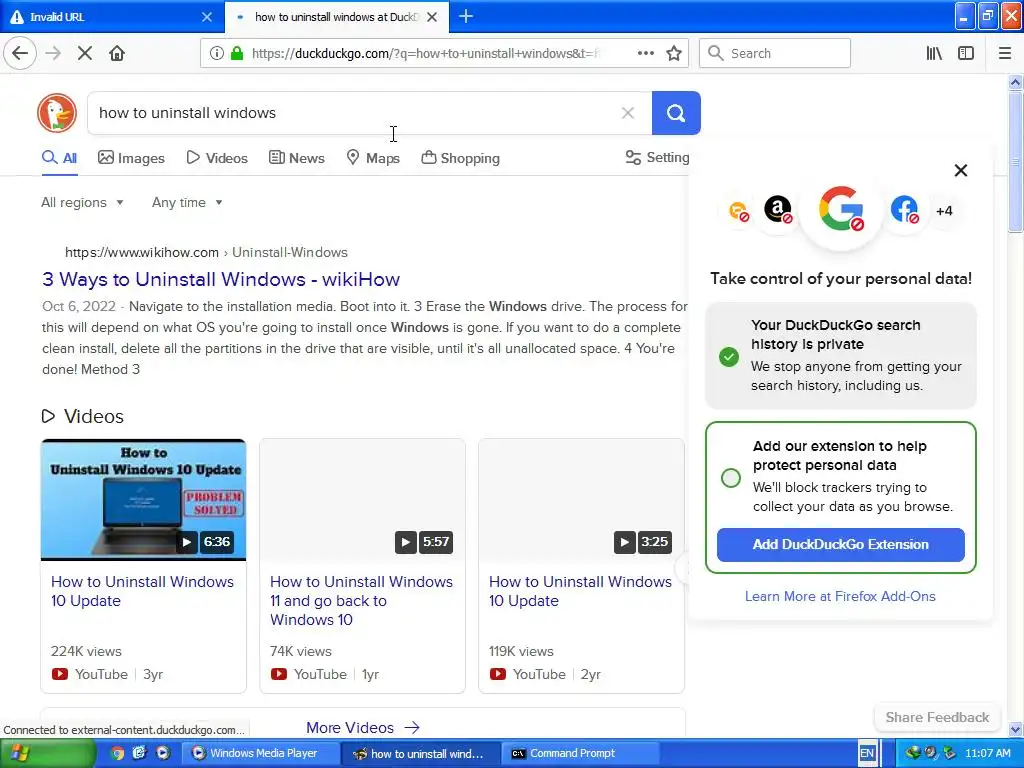Image resolution: width=1024 pixels, height=768 pixels.
Task: Click the DuckDuckGo duck logo
Action: click(x=57, y=113)
